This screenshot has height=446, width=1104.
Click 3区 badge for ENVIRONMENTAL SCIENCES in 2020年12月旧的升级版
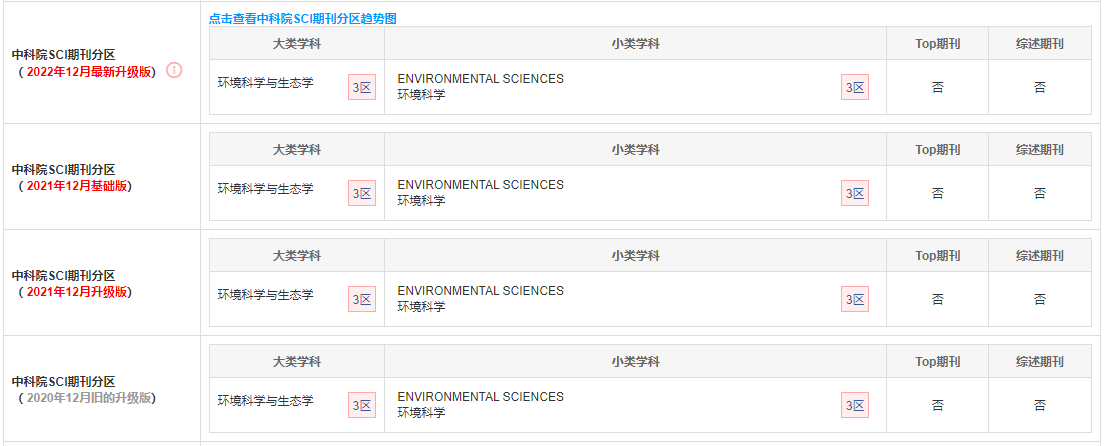click(855, 406)
